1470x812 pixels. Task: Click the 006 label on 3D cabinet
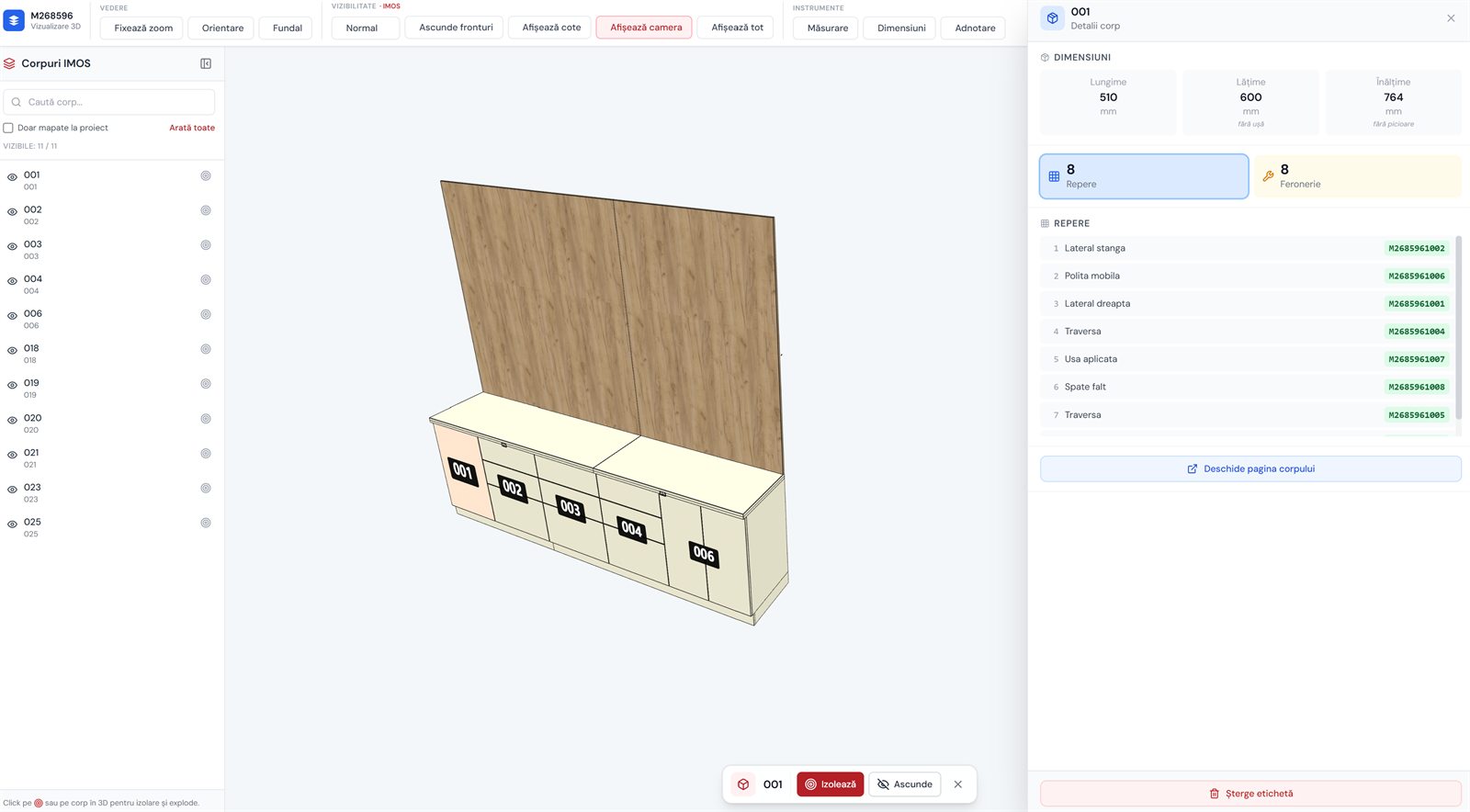point(704,554)
